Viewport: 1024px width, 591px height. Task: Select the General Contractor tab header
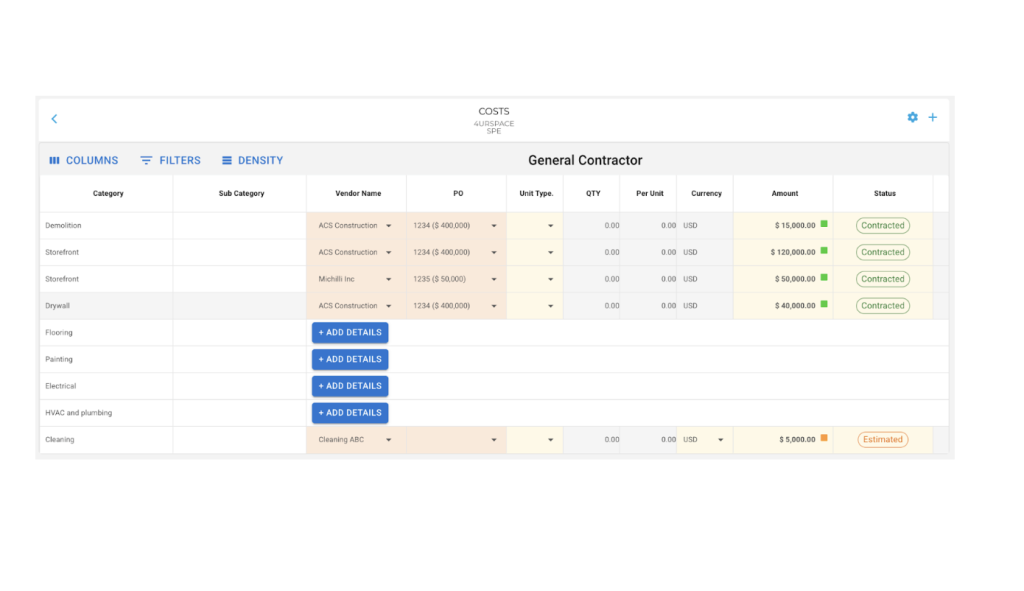(x=585, y=160)
